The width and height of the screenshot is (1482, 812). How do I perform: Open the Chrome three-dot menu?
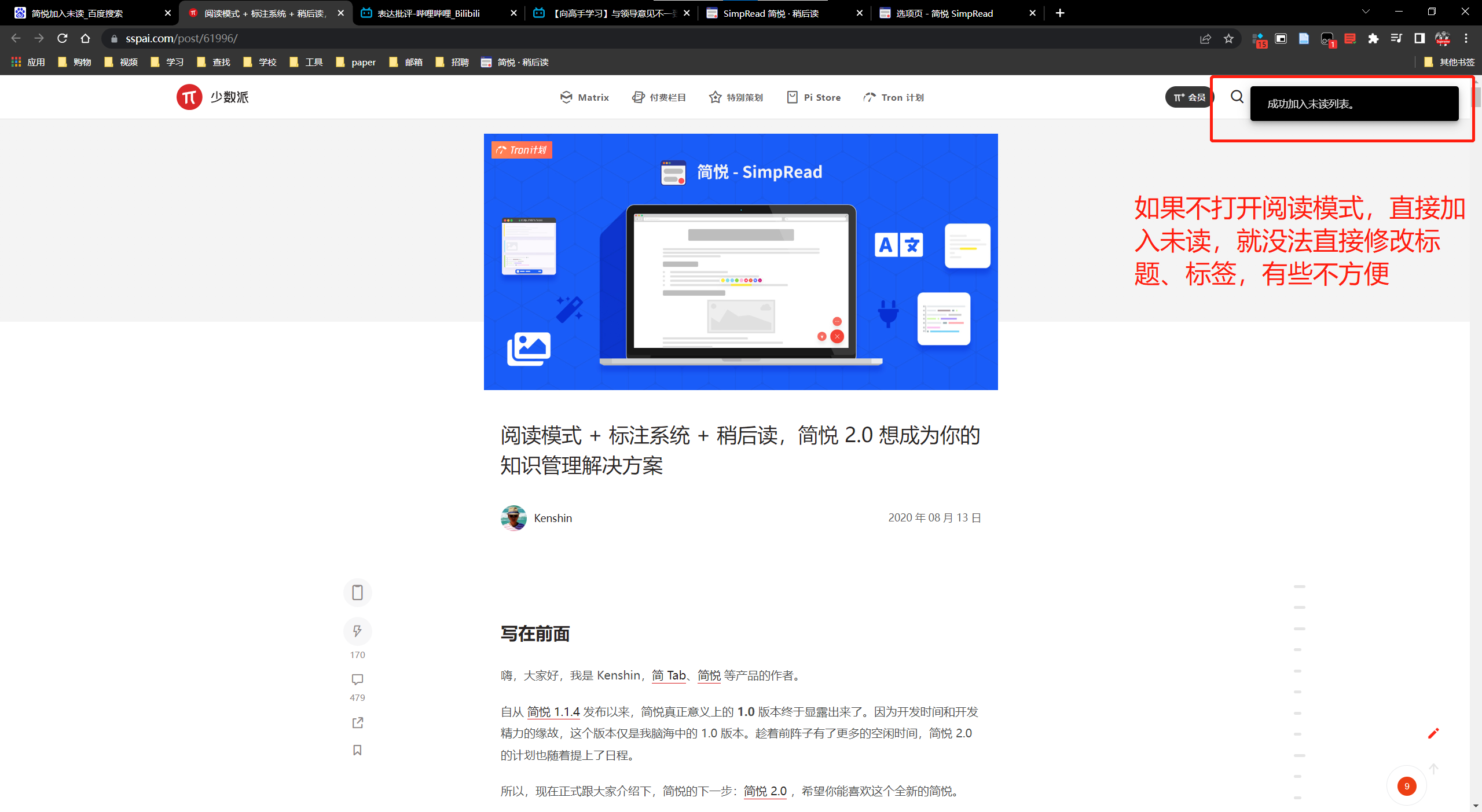tap(1466, 38)
